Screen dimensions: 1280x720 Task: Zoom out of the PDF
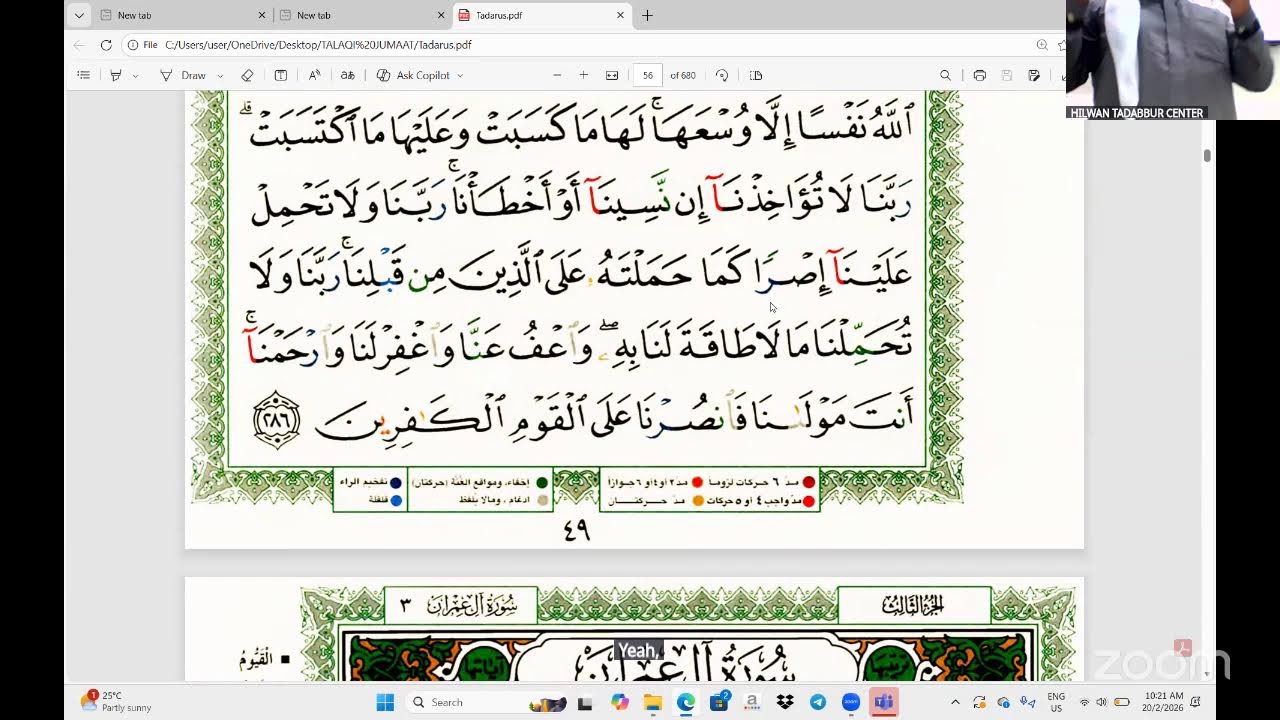[557, 75]
